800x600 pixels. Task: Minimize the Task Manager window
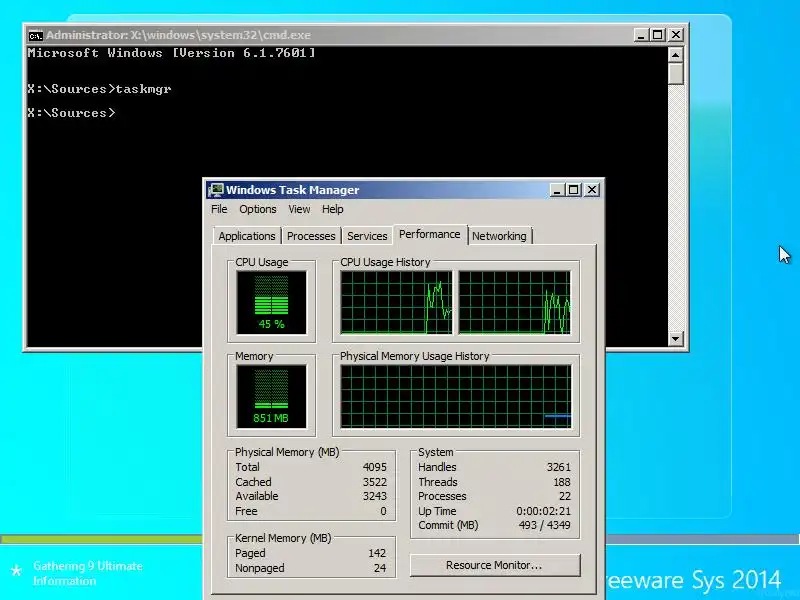[x=557, y=190]
